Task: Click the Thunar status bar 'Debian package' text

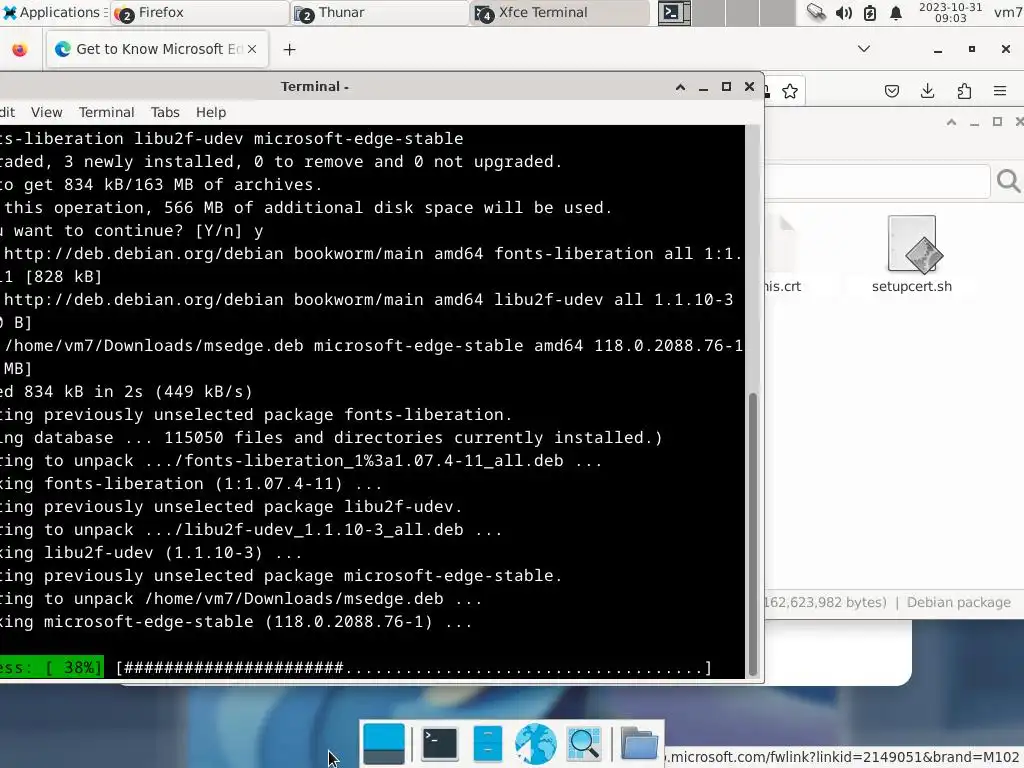Action: point(958,602)
